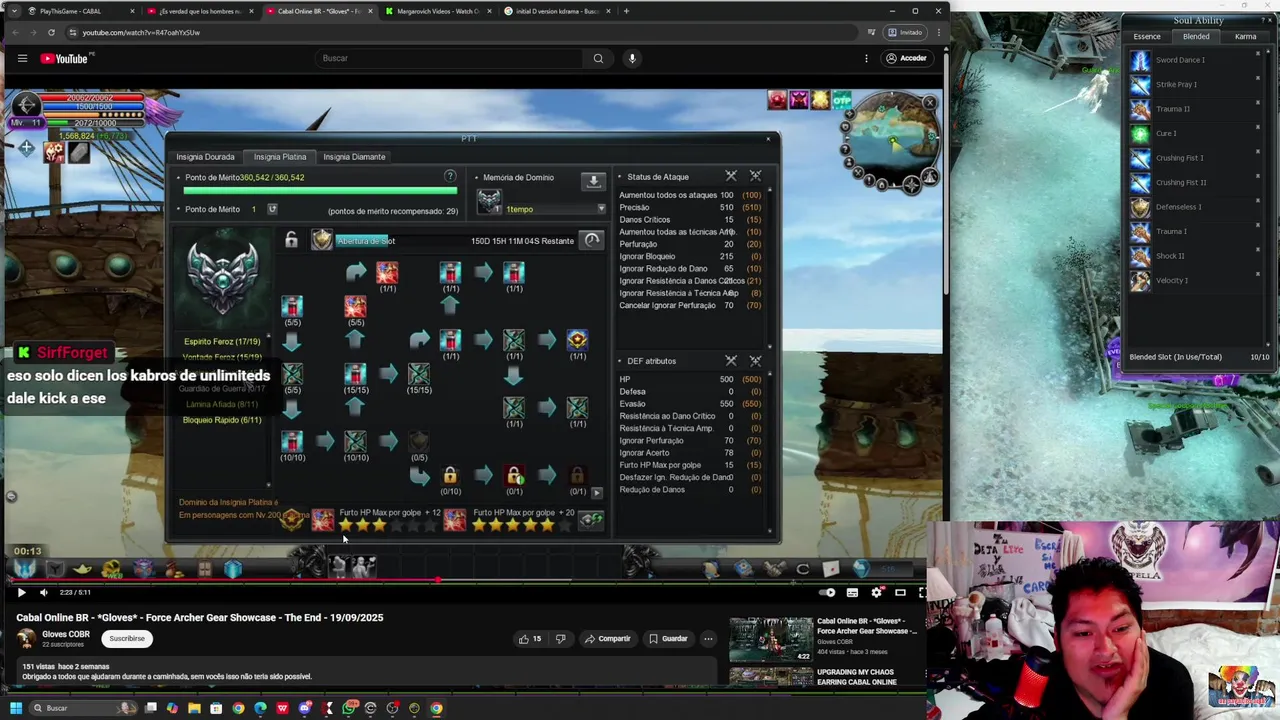Viewport: 1280px width, 720px height.
Task: Click the Suscribirse button
Action: click(x=127, y=638)
